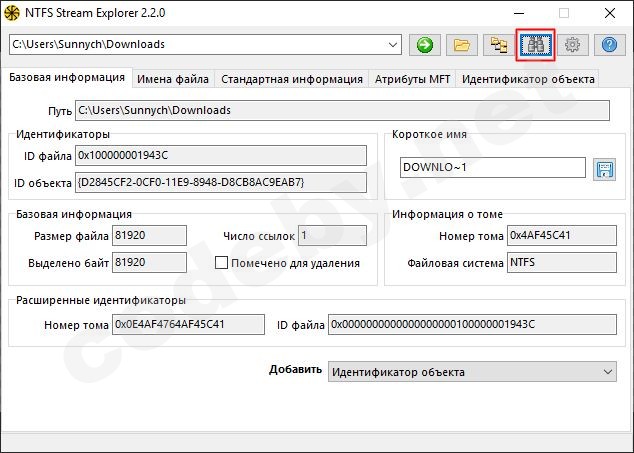Open settings via the gear icon
Viewport: 634px width, 453px height.
[572, 45]
